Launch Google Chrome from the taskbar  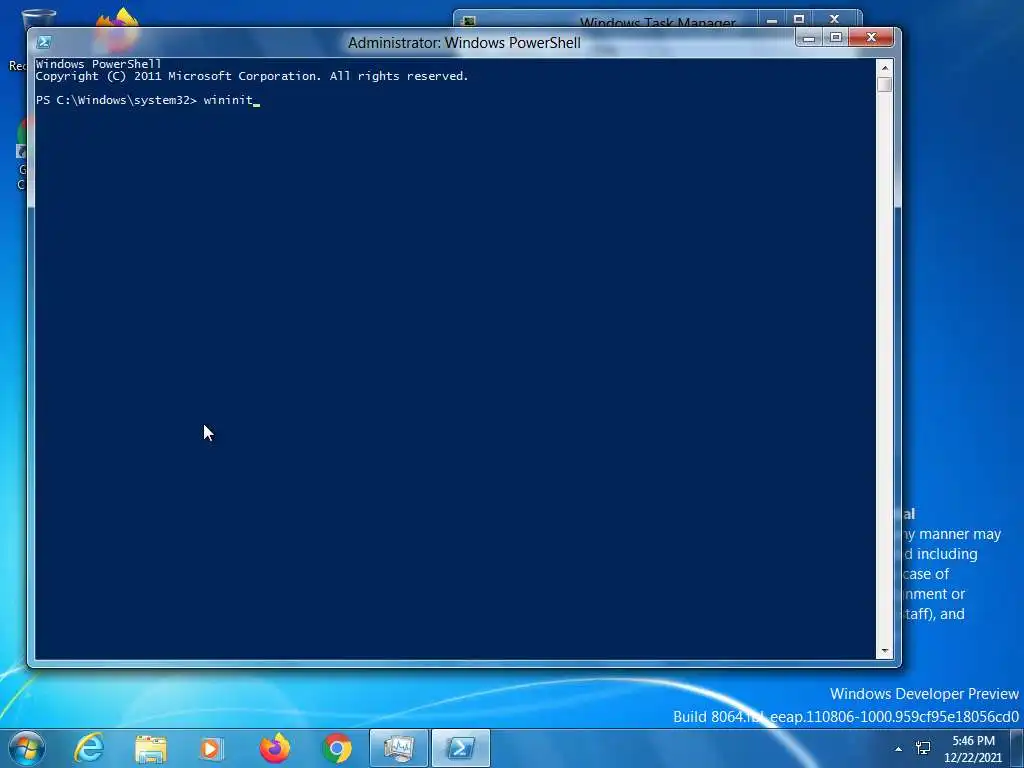(x=337, y=748)
